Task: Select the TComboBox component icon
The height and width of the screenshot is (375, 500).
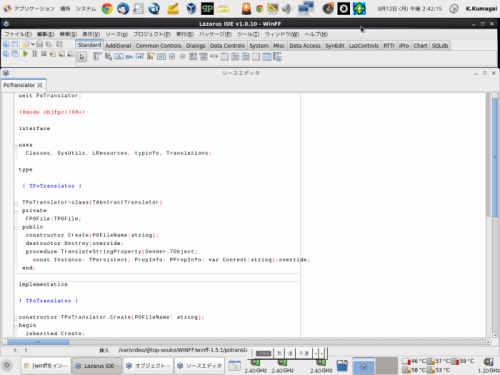Action: click(204, 57)
